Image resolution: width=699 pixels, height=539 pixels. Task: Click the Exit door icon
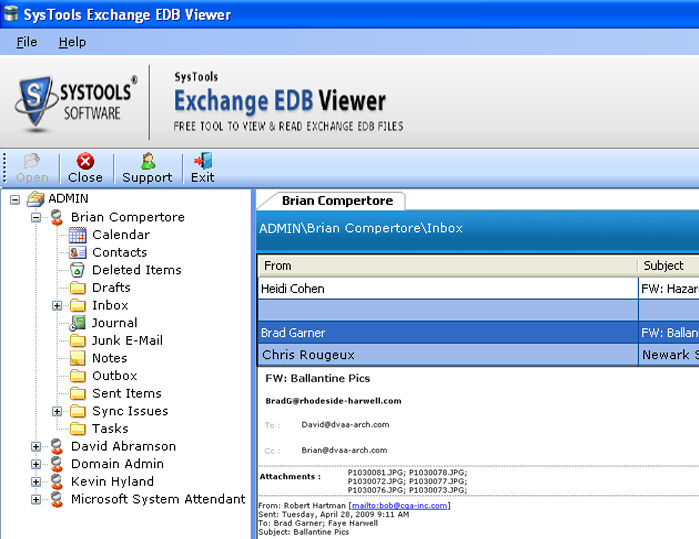(x=203, y=161)
